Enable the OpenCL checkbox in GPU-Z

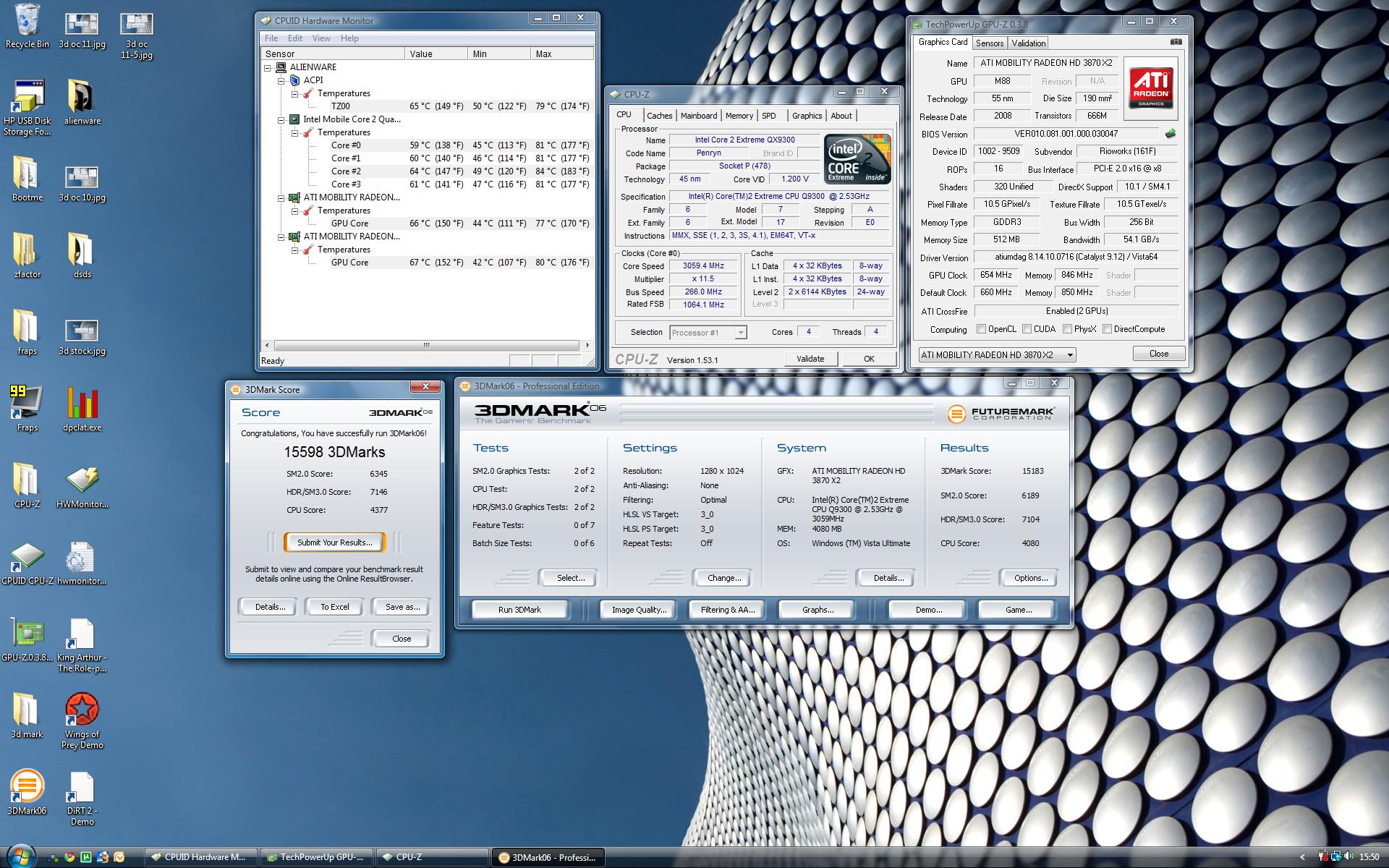(981, 329)
